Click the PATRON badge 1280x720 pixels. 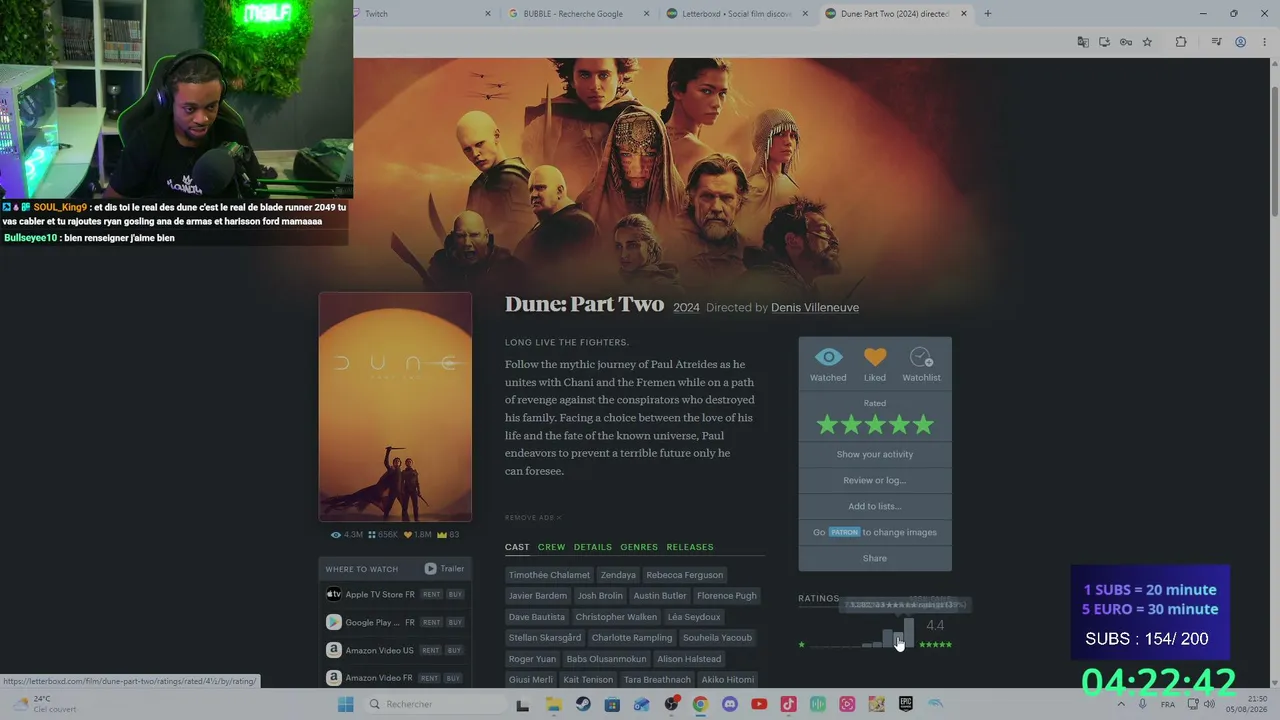pyautogui.click(x=844, y=532)
